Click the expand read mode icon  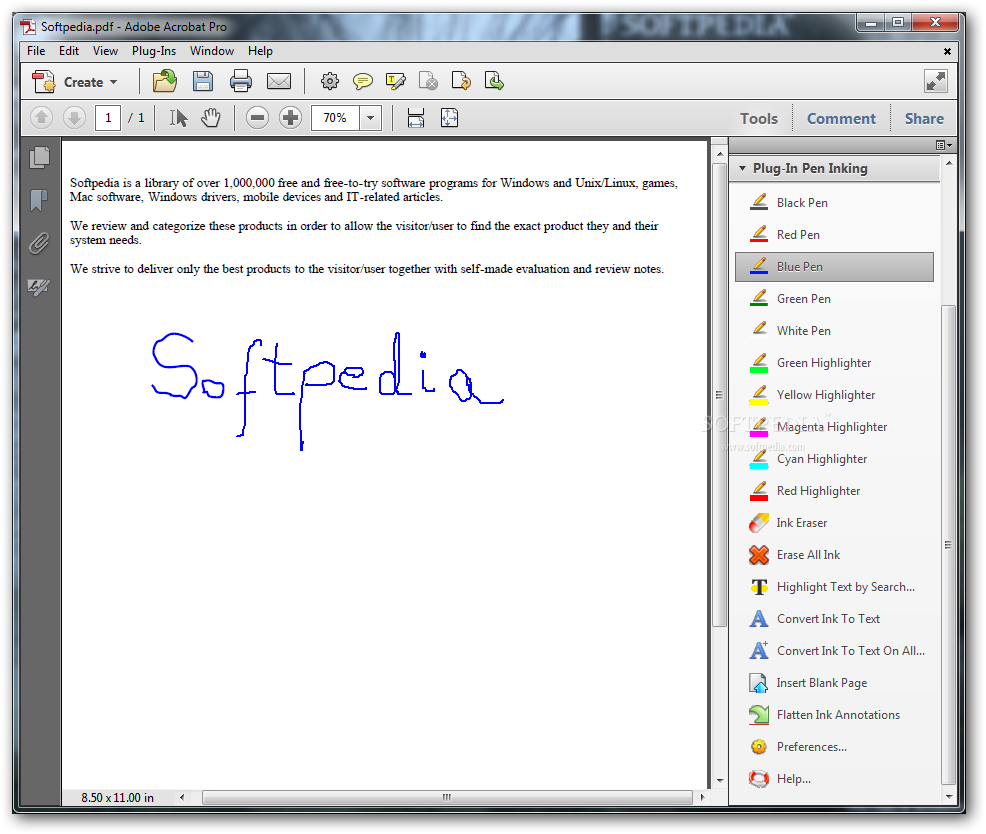point(936,81)
